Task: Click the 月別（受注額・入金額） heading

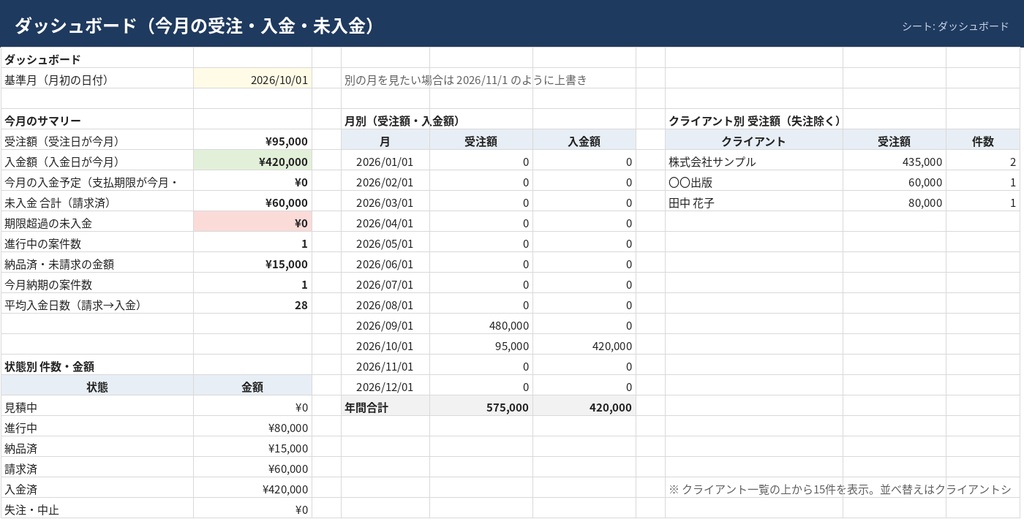Action: pyautogui.click(x=402, y=121)
